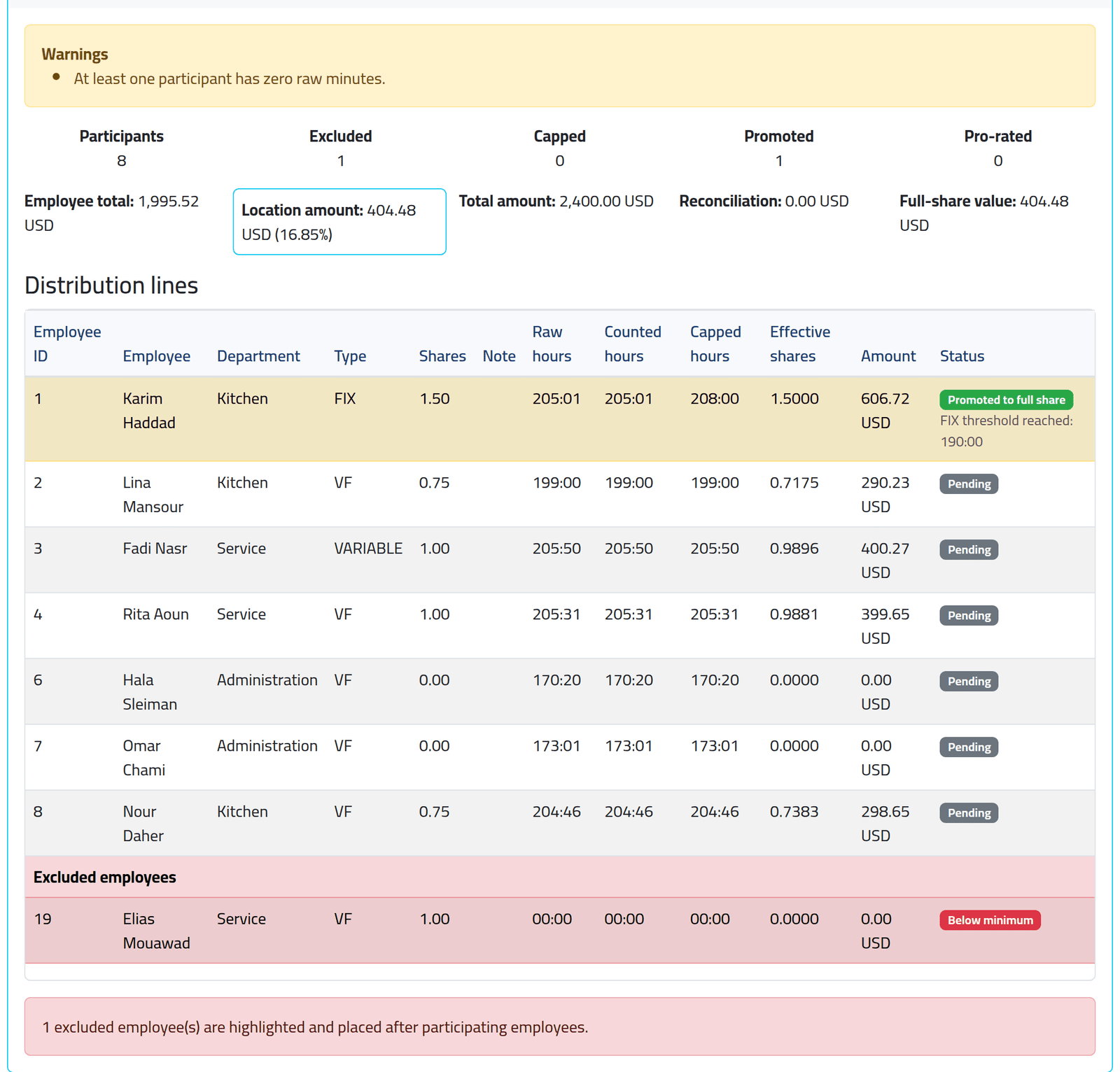Click the 'Amount' column header
This screenshot has height=1072, width=1120.
888,356
